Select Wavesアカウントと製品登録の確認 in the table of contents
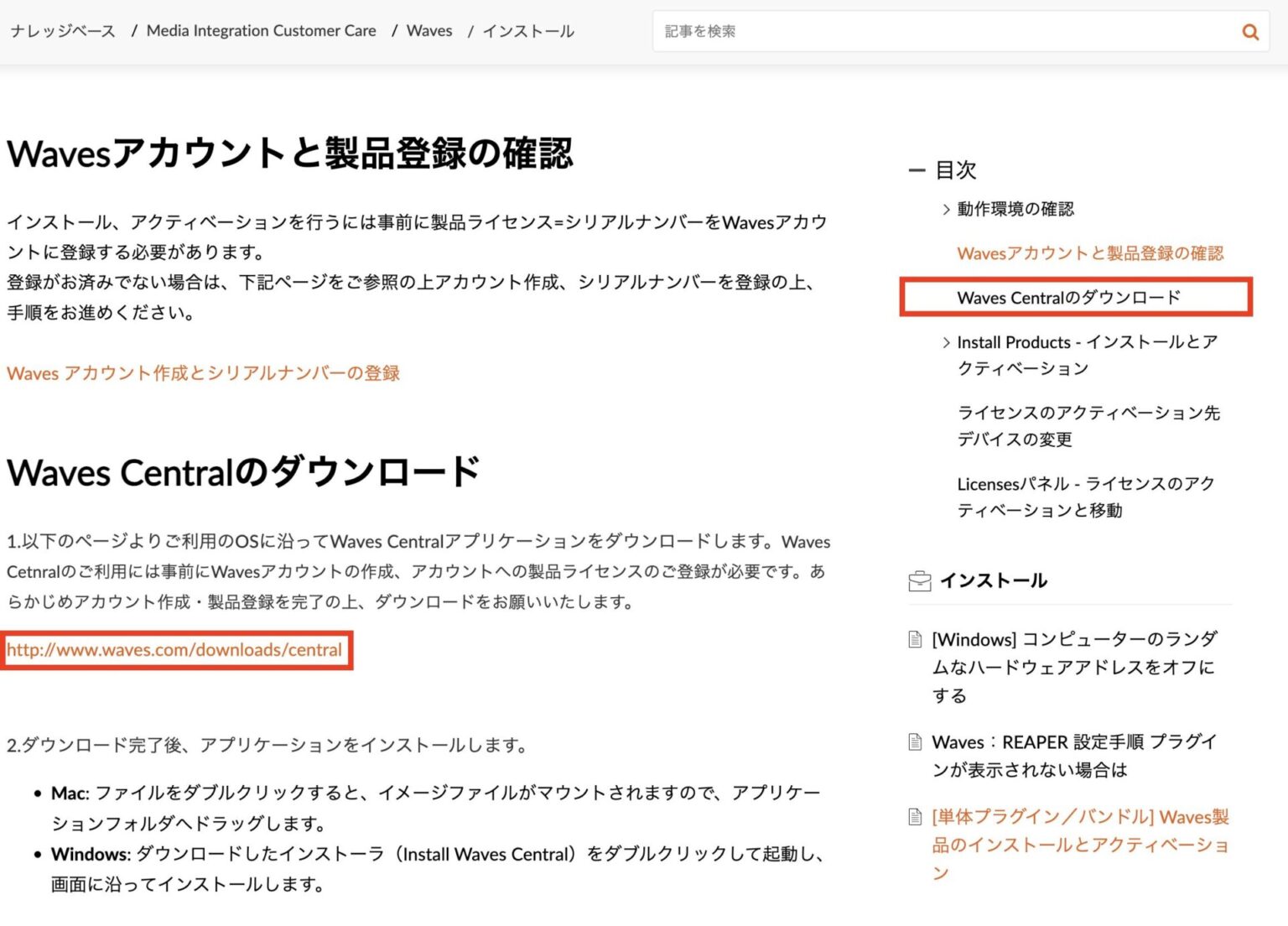 (1093, 253)
